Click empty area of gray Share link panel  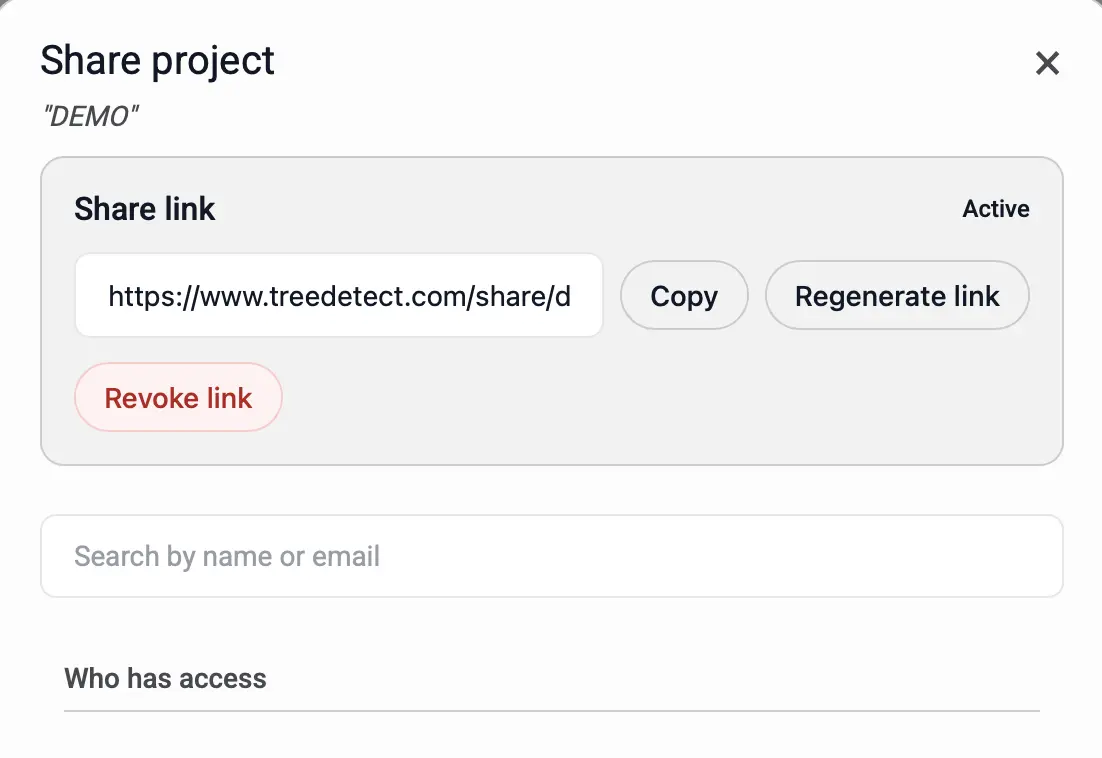(650, 410)
